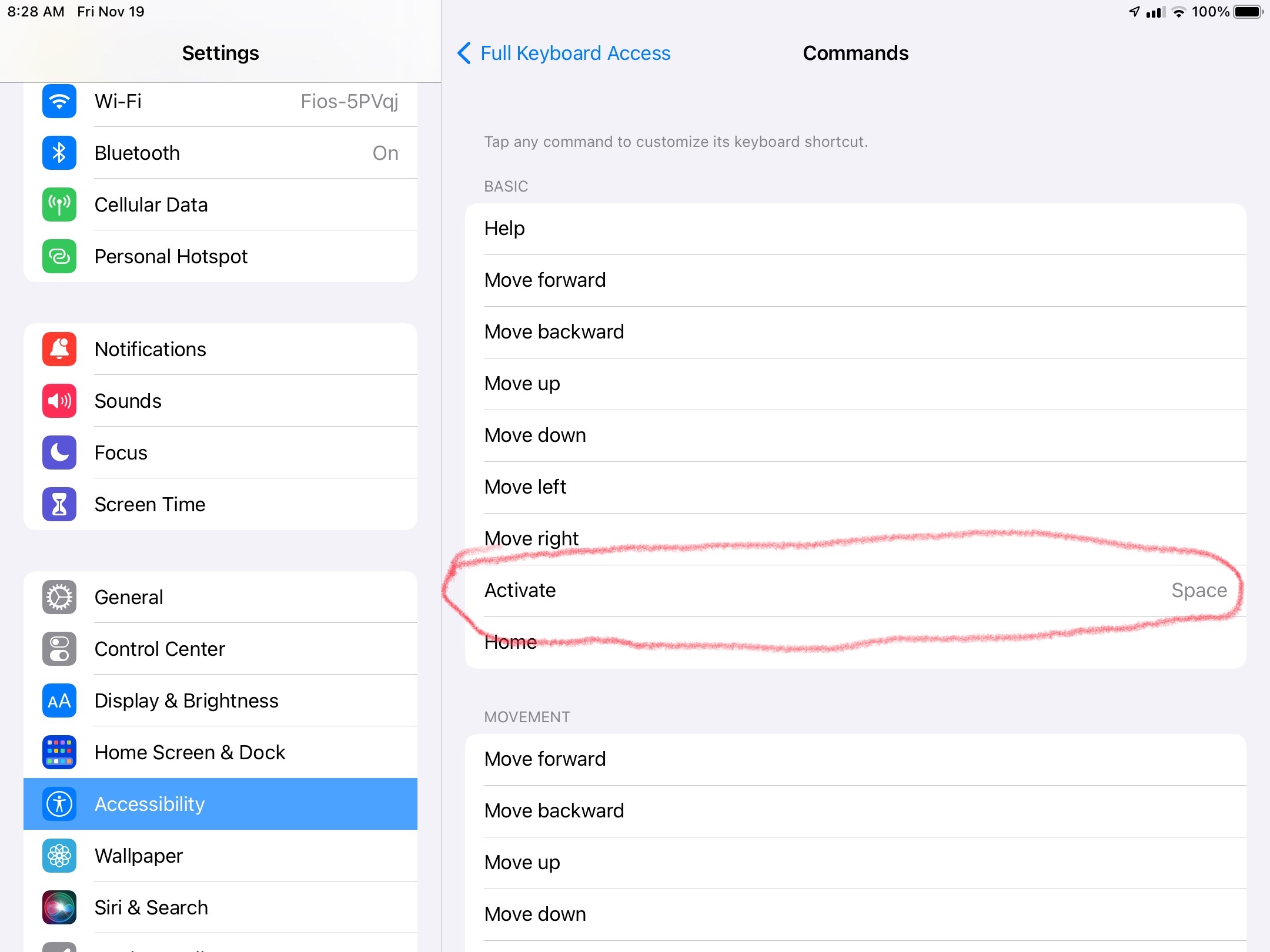This screenshot has width=1270, height=952.
Task: Select the Personal Hotspot icon
Action: pos(59,257)
